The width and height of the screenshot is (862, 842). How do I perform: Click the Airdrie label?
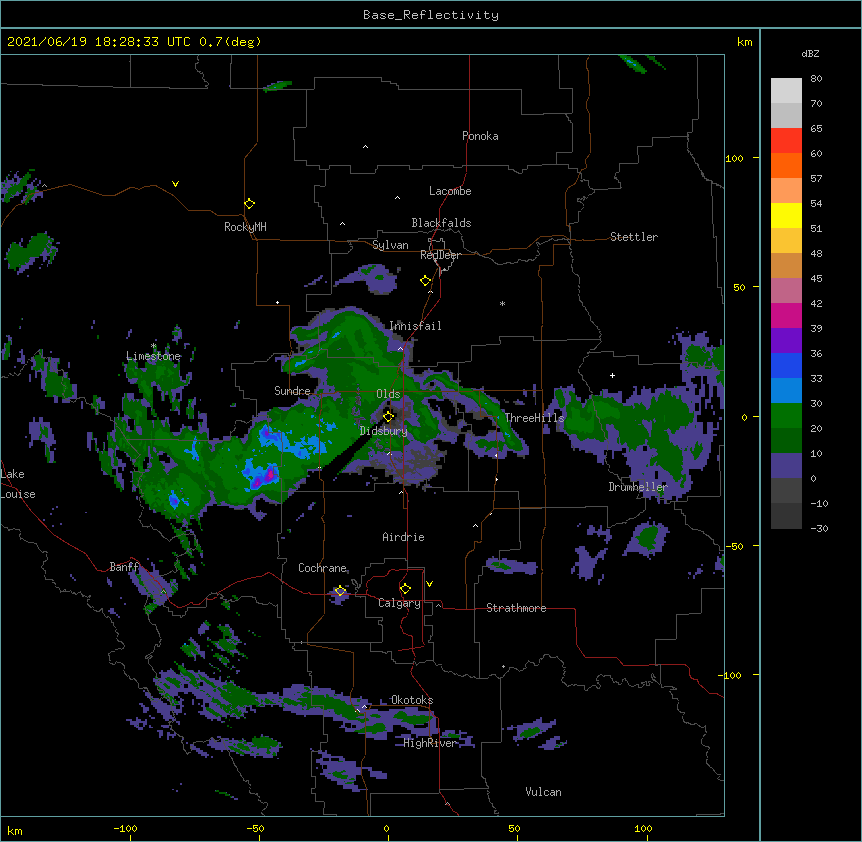tap(404, 537)
